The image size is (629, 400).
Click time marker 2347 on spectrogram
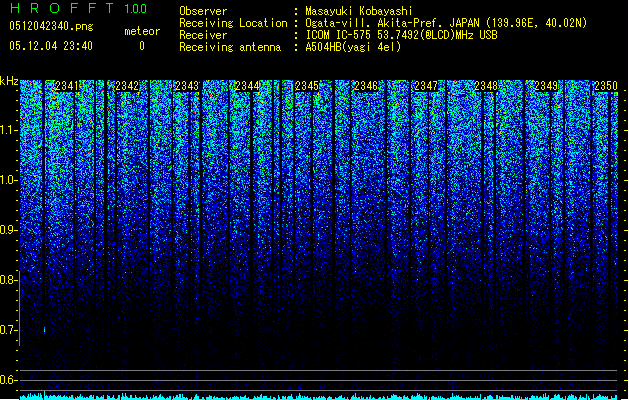[426, 86]
